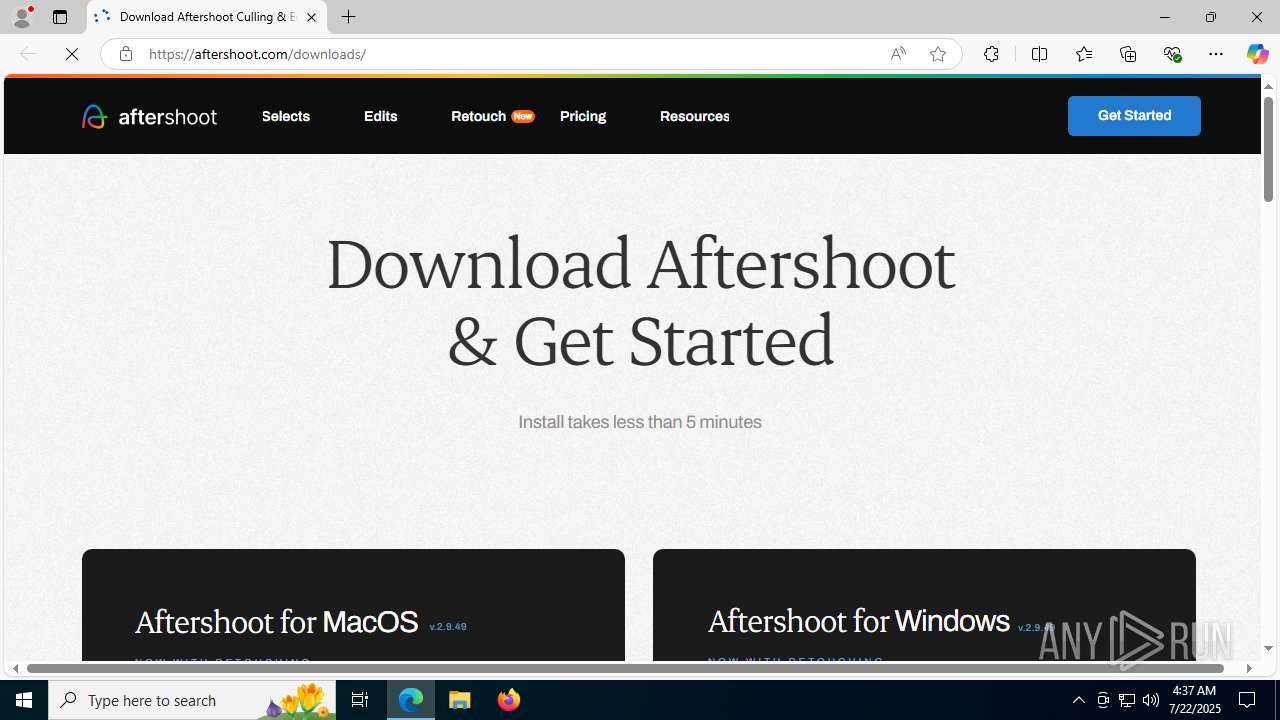Image resolution: width=1280 pixels, height=720 pixels.
Task: Click the page scroll down arrow
Action: [1268, 649]
